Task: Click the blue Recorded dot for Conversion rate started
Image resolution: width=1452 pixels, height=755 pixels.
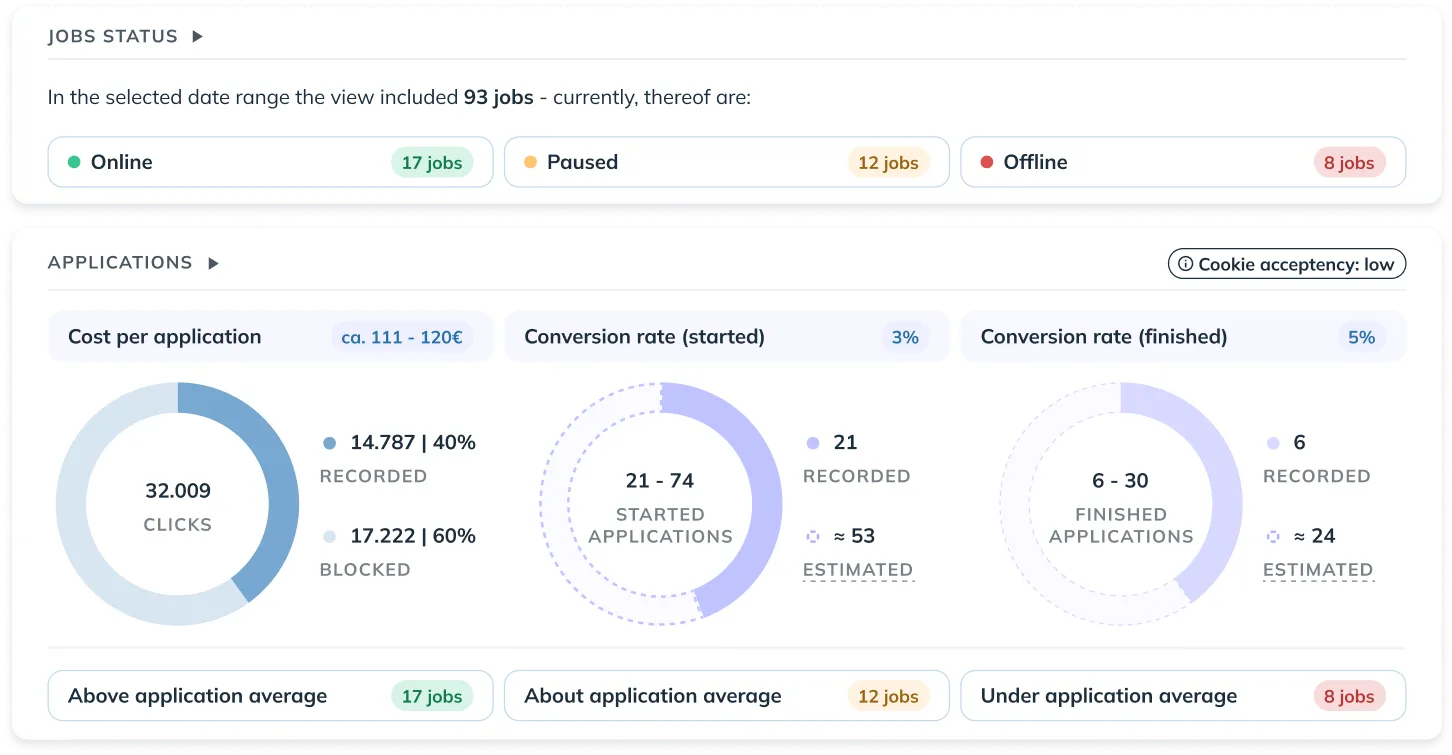Action: point(812,442)
